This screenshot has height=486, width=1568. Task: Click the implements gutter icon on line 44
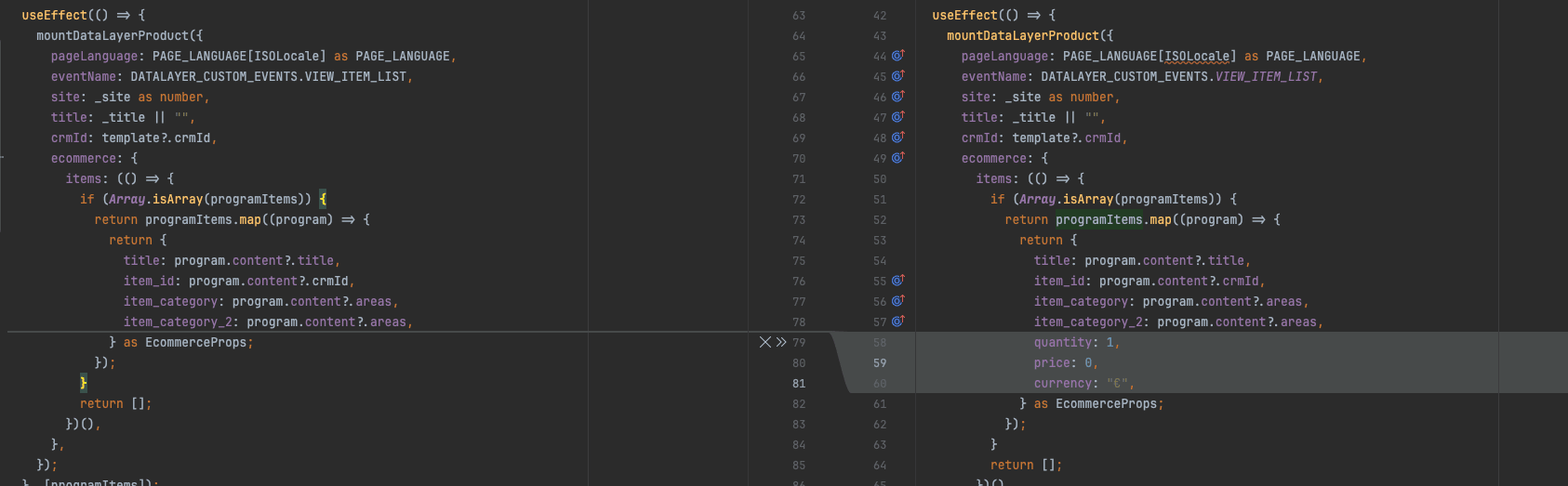tap(897, 56)
